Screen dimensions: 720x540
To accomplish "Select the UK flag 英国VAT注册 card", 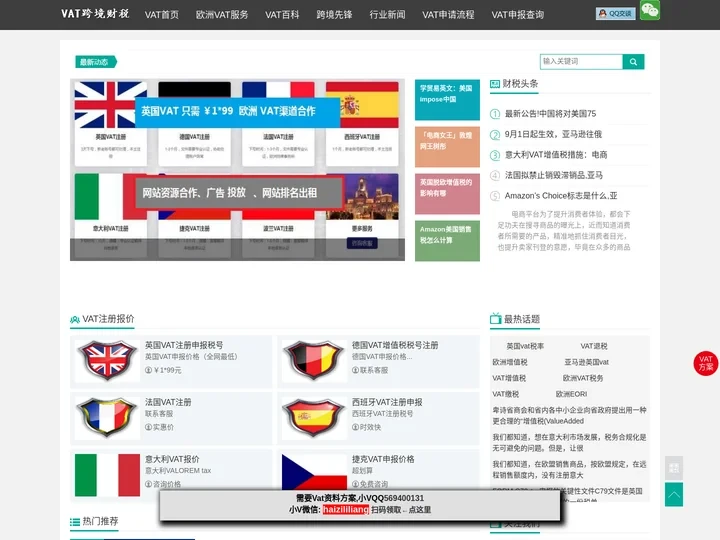I will click(x=111, y=124).
